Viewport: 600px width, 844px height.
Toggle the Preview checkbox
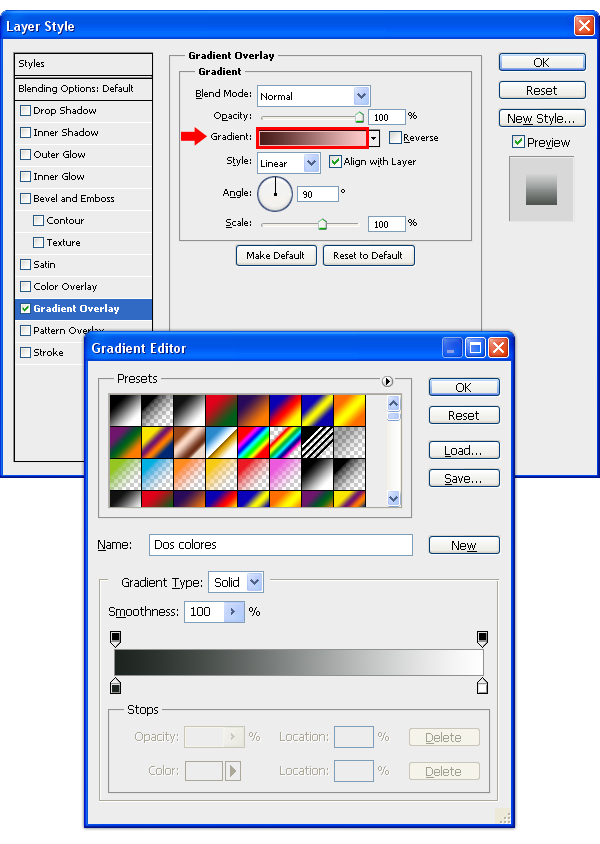[x=518, y=142]
